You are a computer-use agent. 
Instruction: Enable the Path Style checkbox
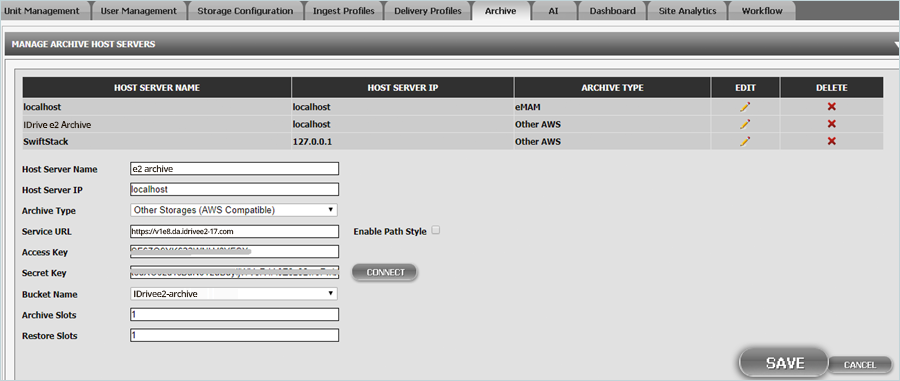point(436,231)
